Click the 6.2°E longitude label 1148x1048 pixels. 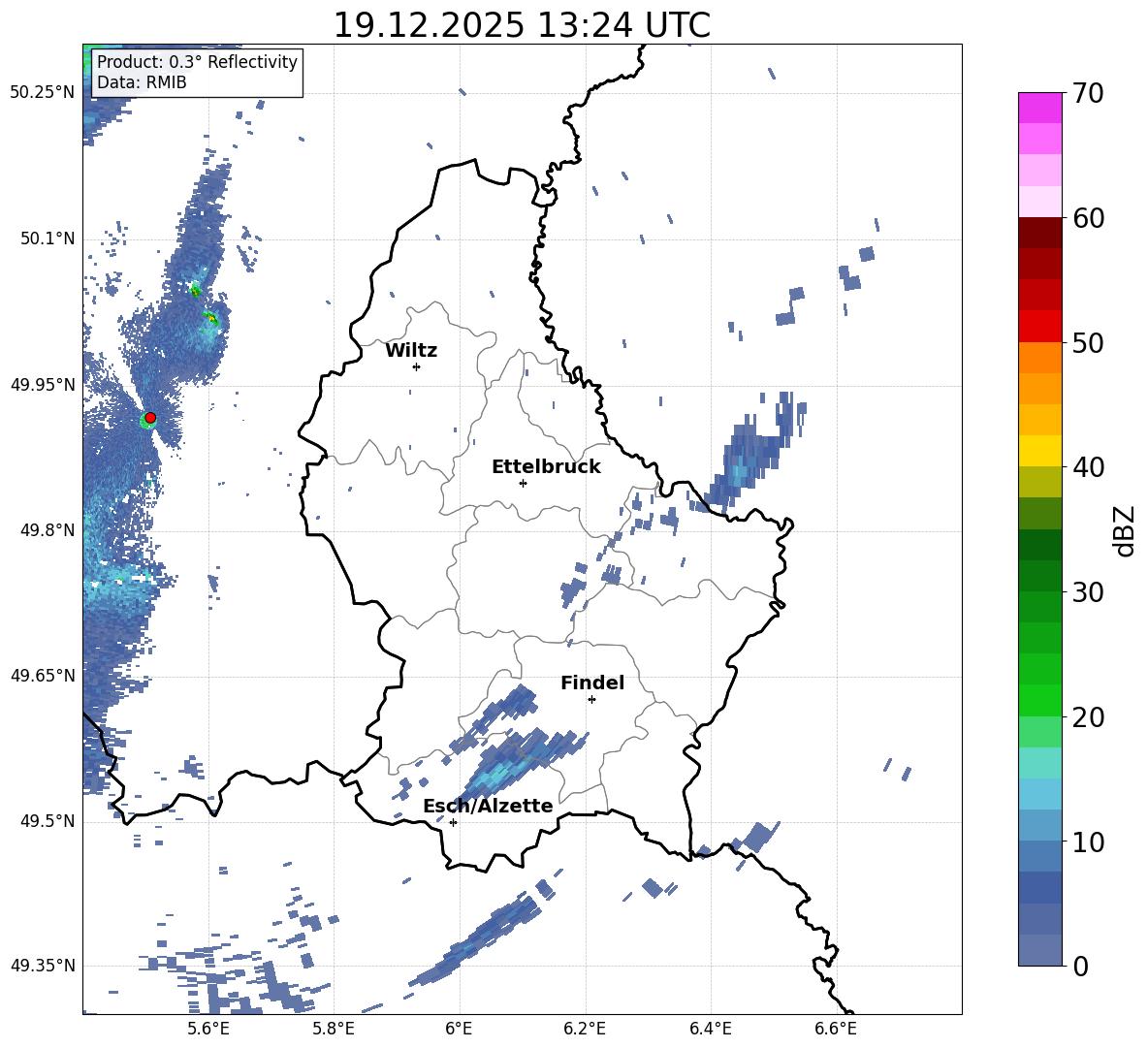click(x=585, y=1030)
